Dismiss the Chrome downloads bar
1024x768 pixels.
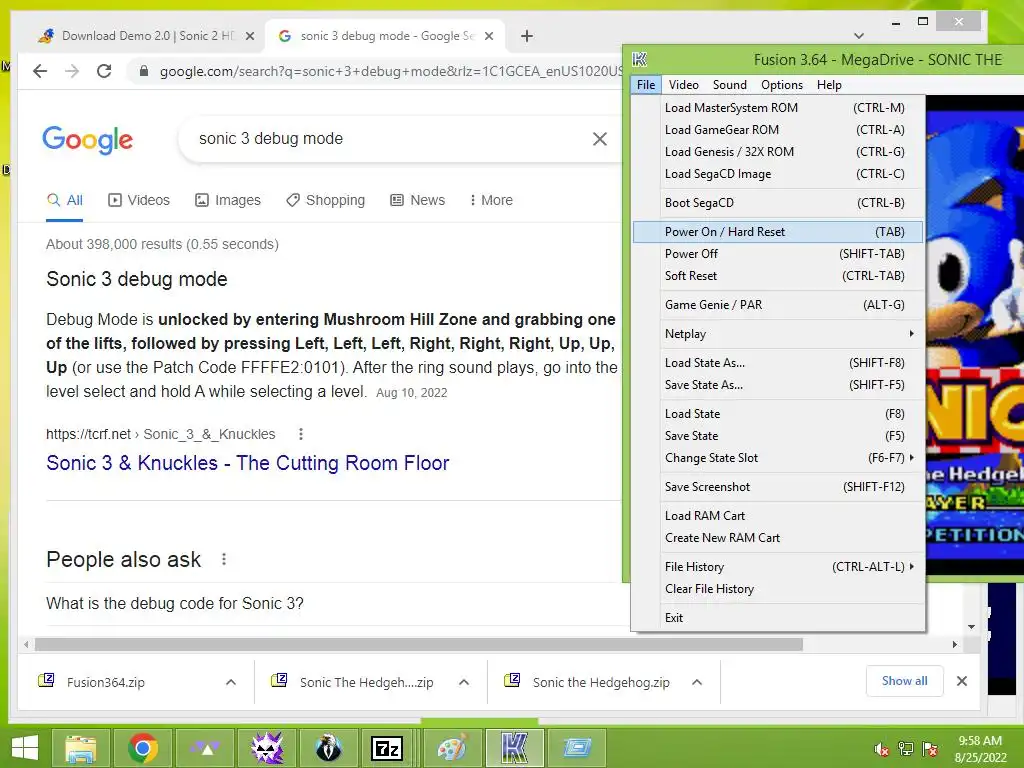coord(962,681)
